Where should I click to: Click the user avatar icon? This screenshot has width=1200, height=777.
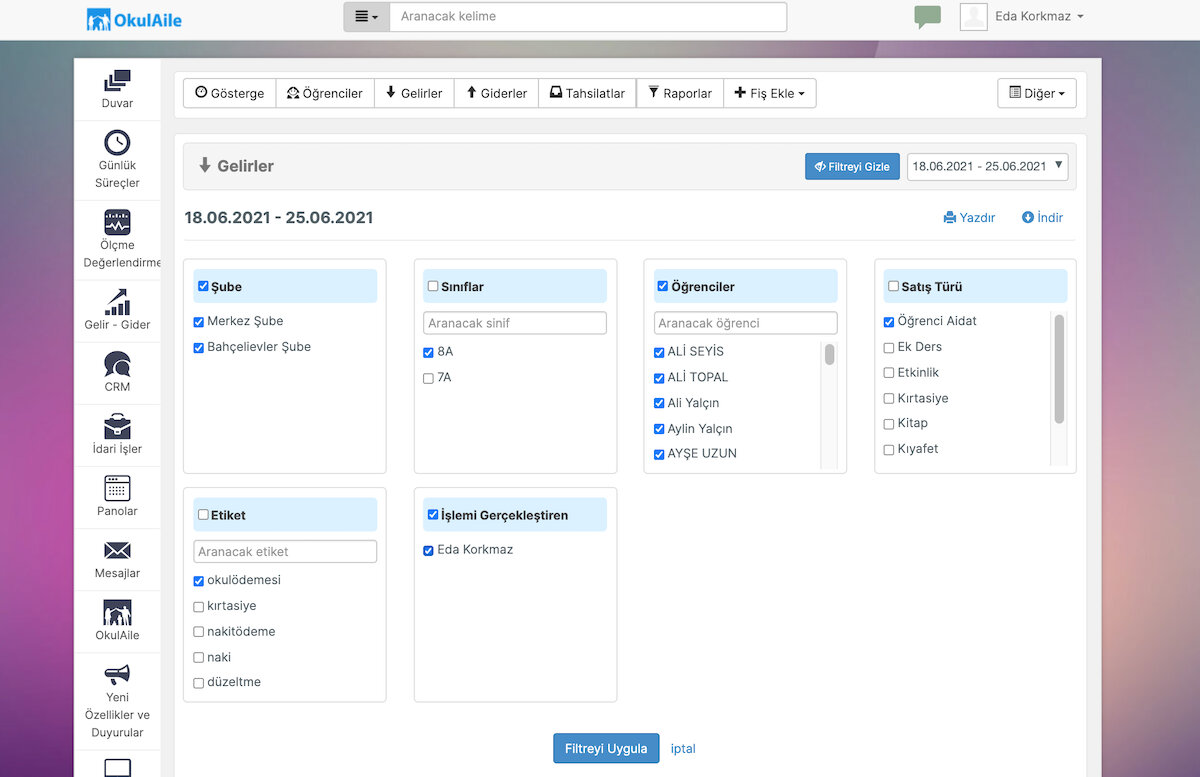point(974,17)
